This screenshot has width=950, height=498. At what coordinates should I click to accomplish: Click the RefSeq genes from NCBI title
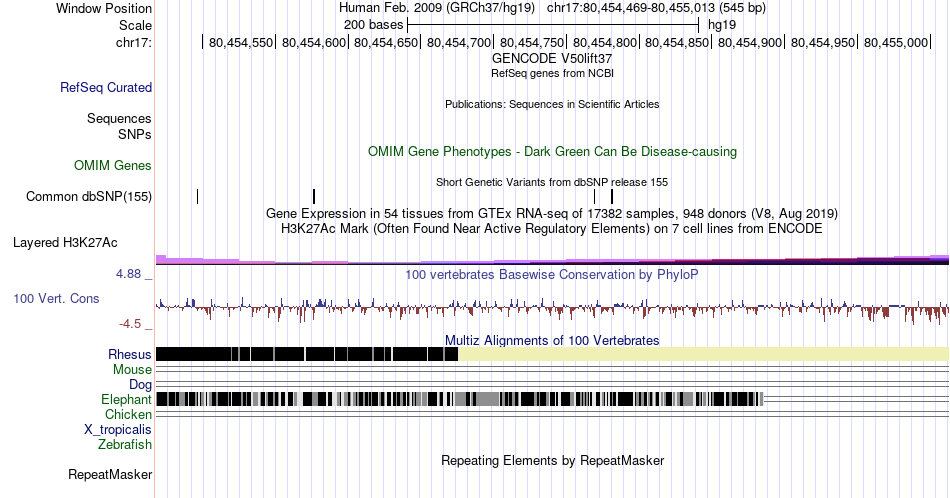[x=552, y=73]
